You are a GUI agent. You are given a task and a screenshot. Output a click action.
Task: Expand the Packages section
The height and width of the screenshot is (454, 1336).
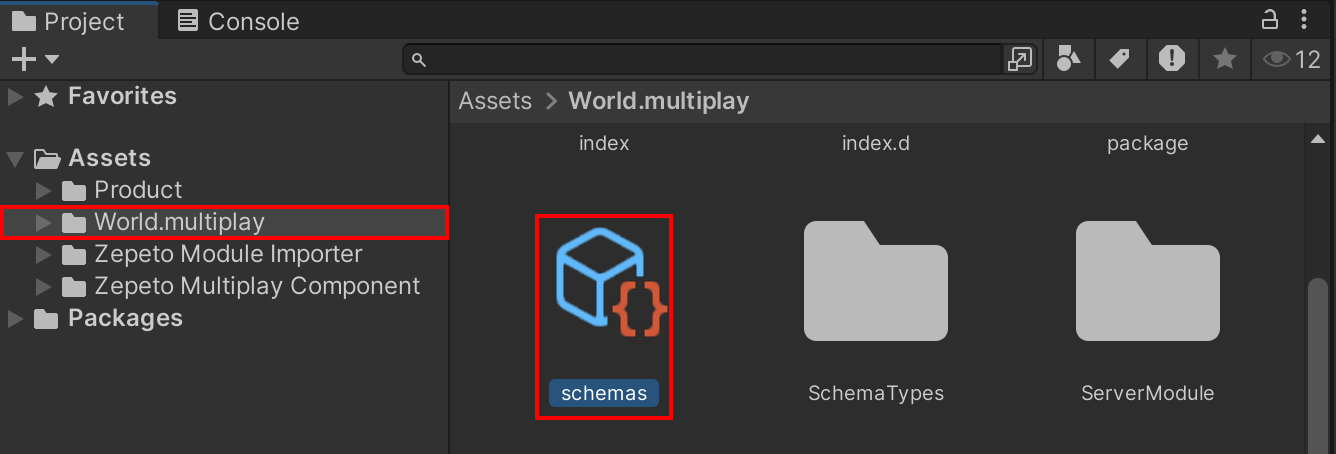click(x=15, y=319)
